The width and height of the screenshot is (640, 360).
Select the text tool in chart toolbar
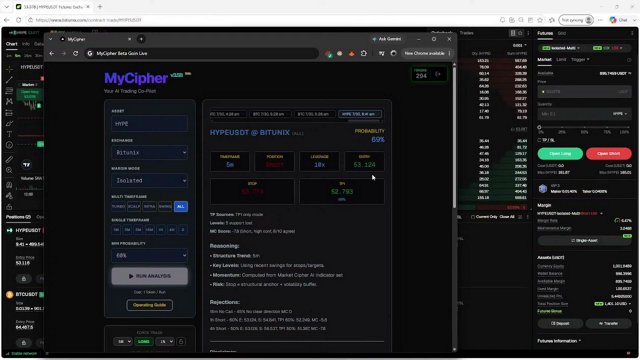[x=9, y=134]
